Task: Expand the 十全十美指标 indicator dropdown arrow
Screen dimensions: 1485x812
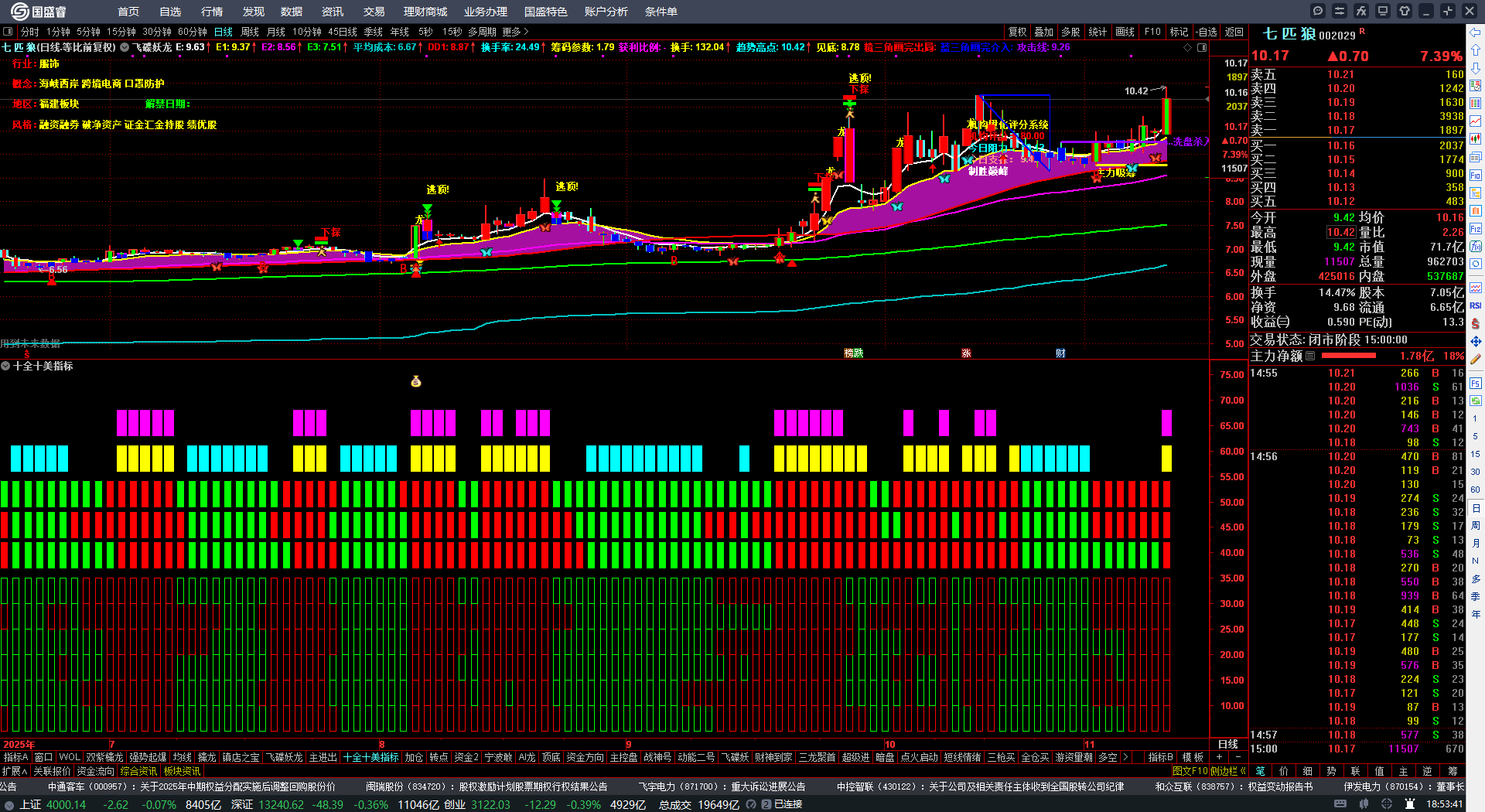Action: [x=5, y=366]
